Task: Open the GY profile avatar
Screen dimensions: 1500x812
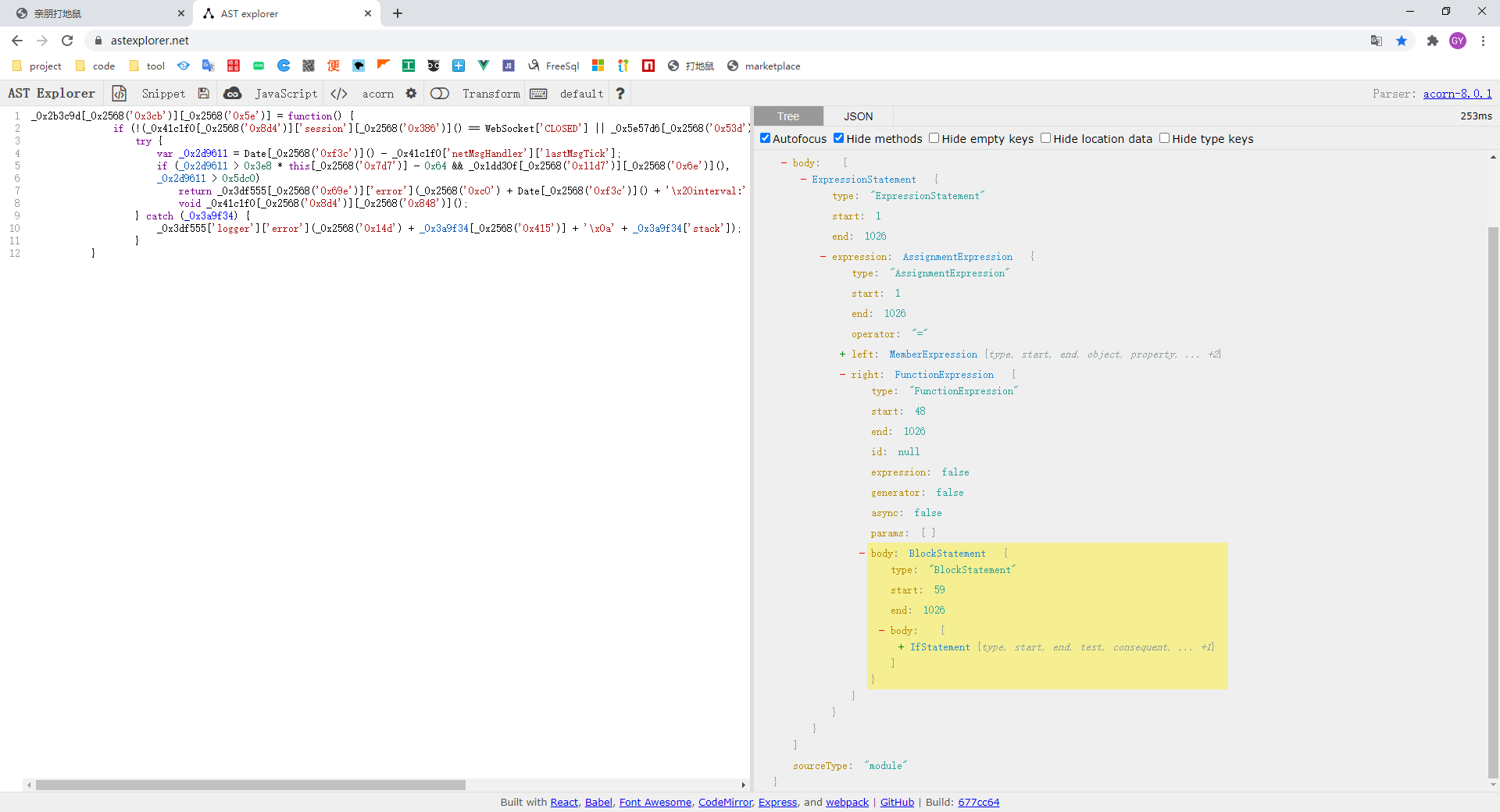Action: pos(1458,41)
